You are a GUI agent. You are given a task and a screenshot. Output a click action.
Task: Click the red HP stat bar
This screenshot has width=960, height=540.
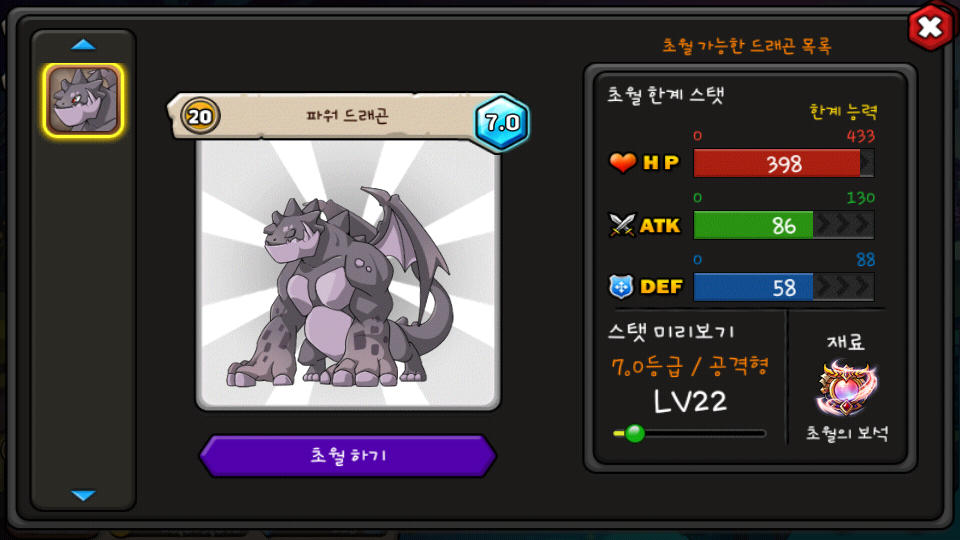tap(784, 163)
